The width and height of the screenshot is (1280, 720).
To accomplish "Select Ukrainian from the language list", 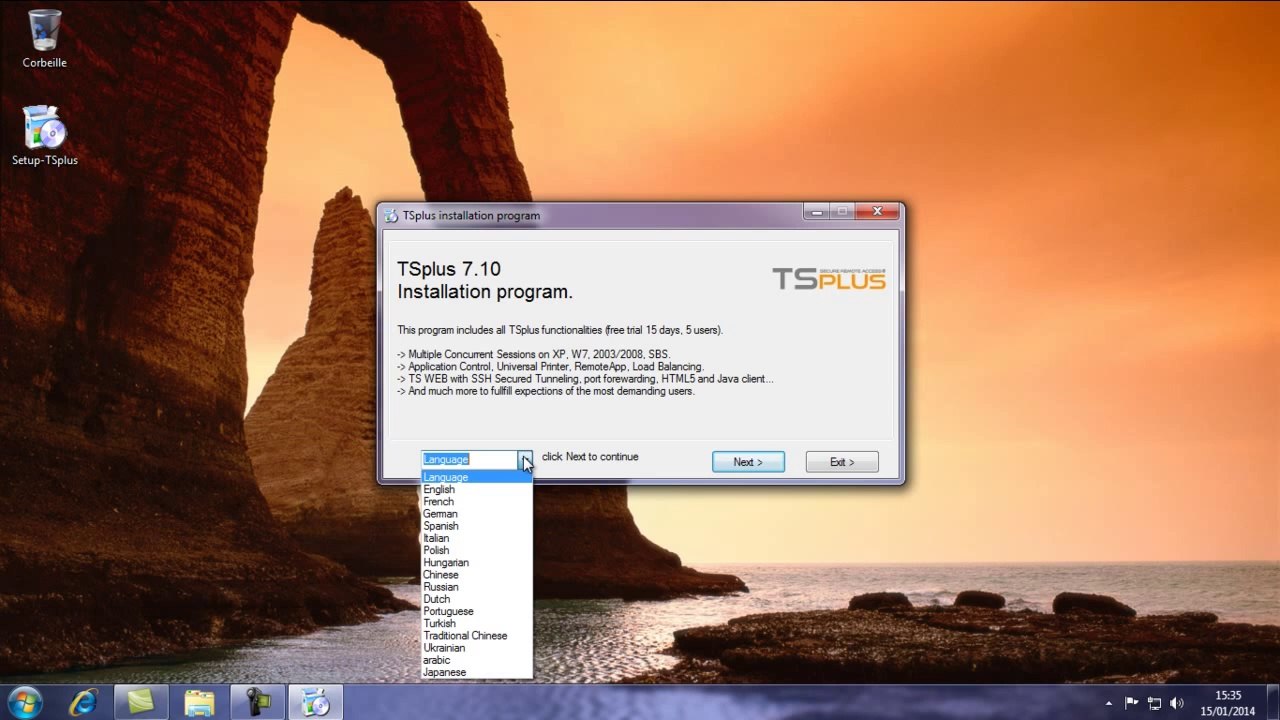I will tap(476, 648).
